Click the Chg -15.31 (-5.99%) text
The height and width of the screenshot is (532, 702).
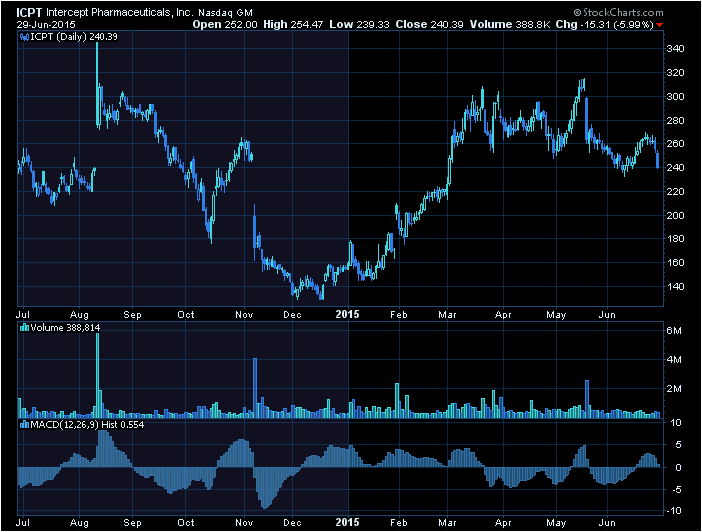pyautogui.click(x=604, y=25)
